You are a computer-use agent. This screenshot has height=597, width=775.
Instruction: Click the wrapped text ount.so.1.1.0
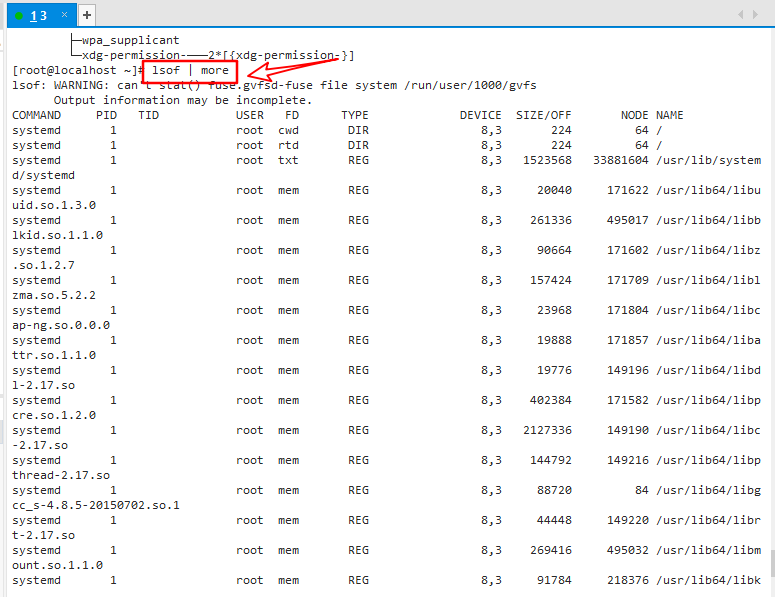tap(57, 565)
